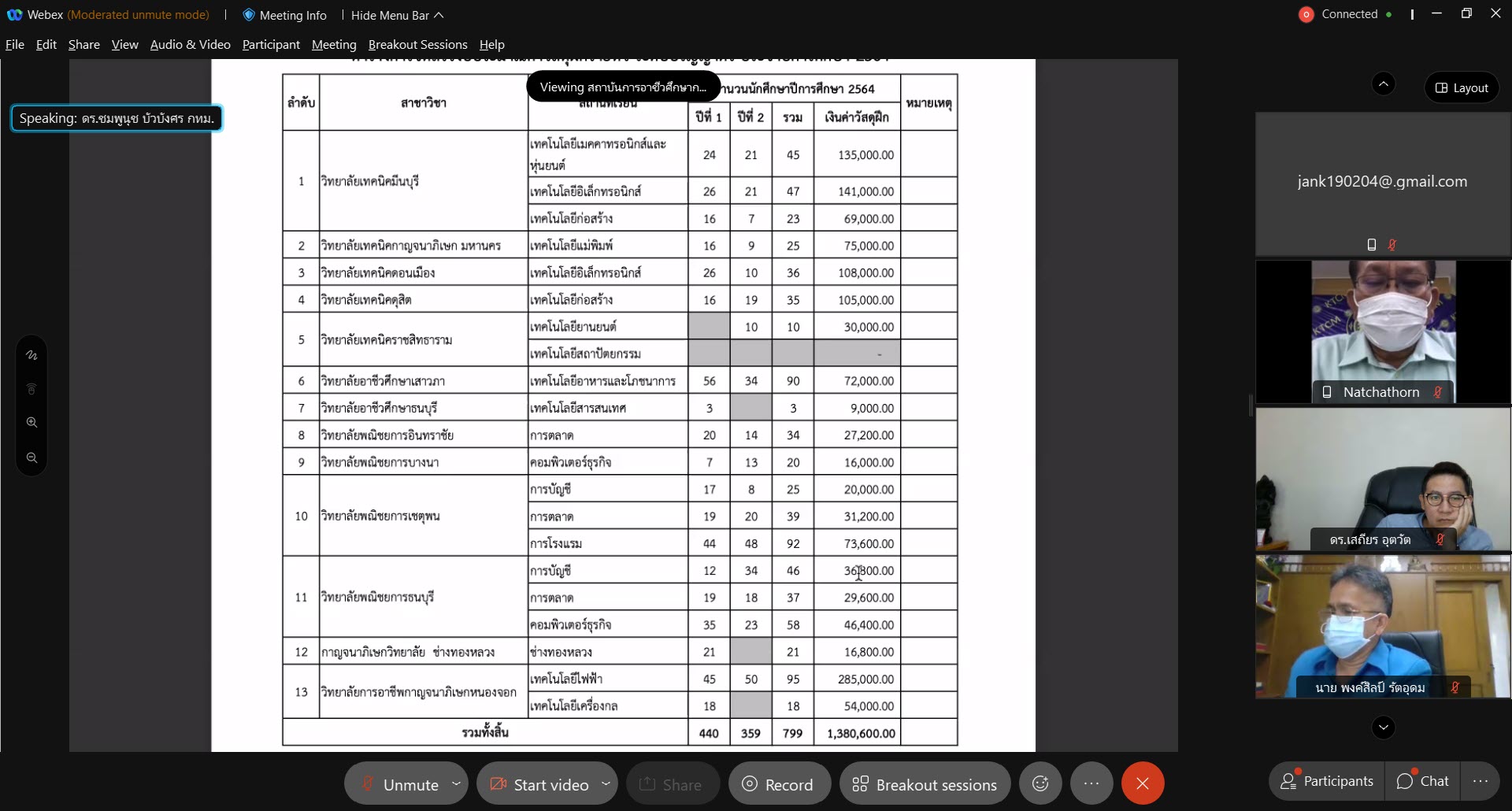
Task: Open the Edit menu
Action: click(46, 45)
